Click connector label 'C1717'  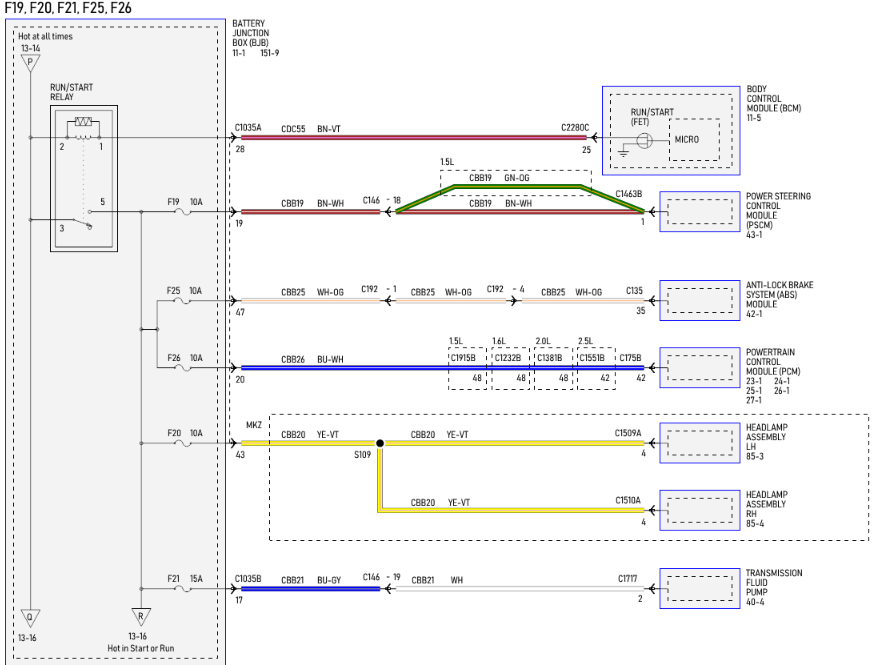627,579
